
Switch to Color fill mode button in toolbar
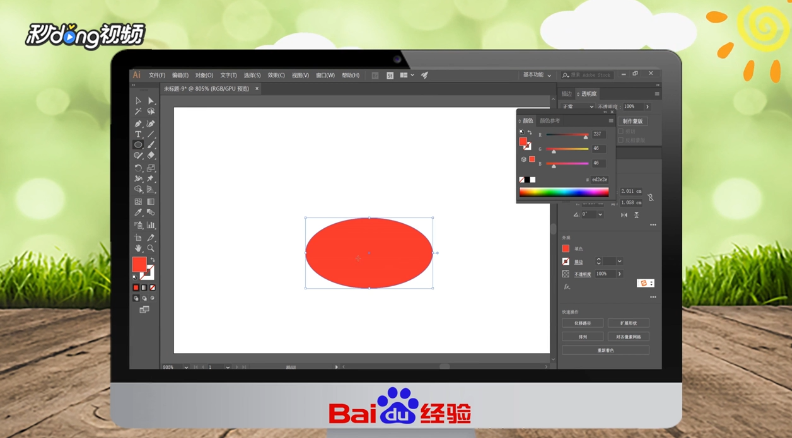(x=136, y=287)
